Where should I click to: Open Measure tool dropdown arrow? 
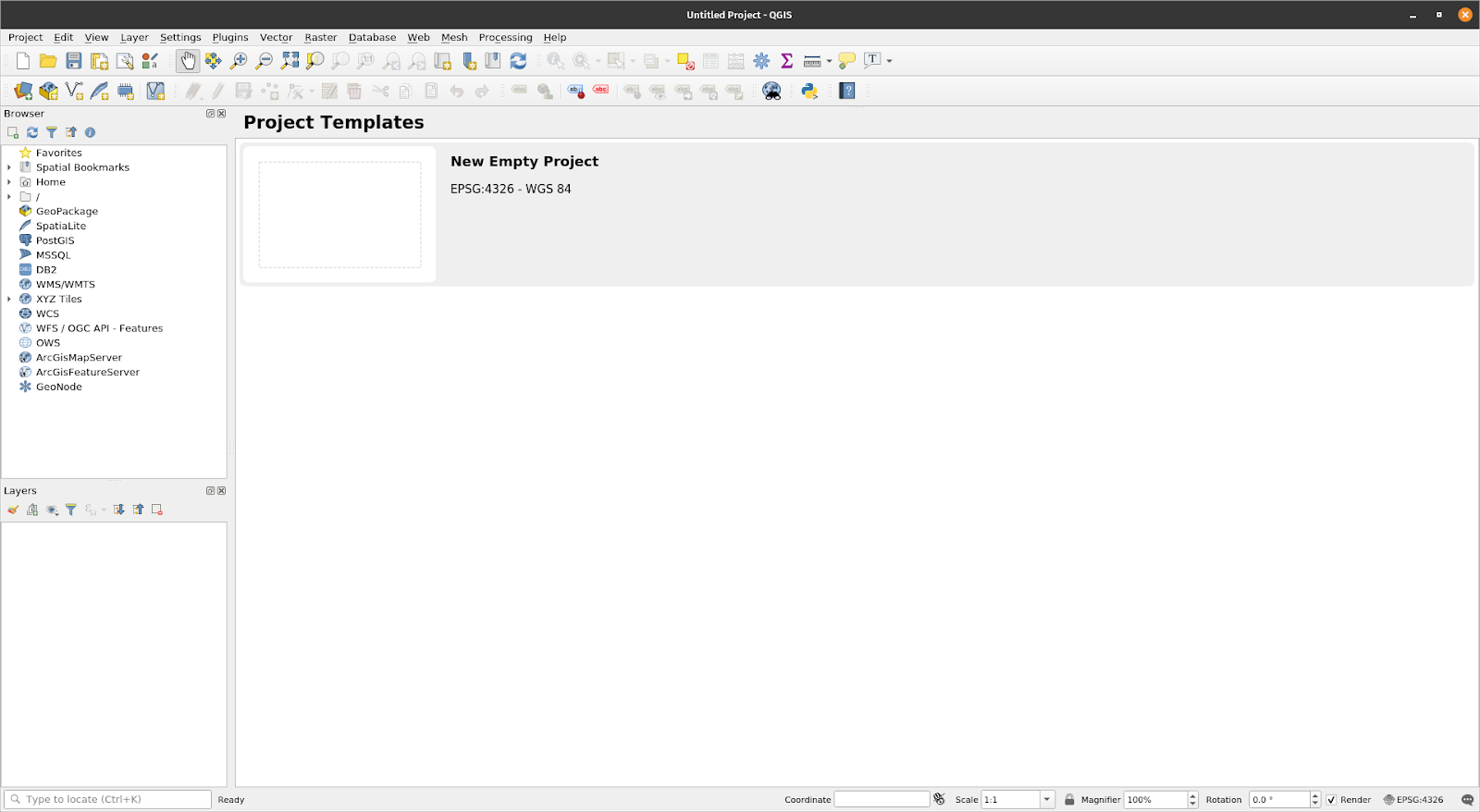click(829, 61)
